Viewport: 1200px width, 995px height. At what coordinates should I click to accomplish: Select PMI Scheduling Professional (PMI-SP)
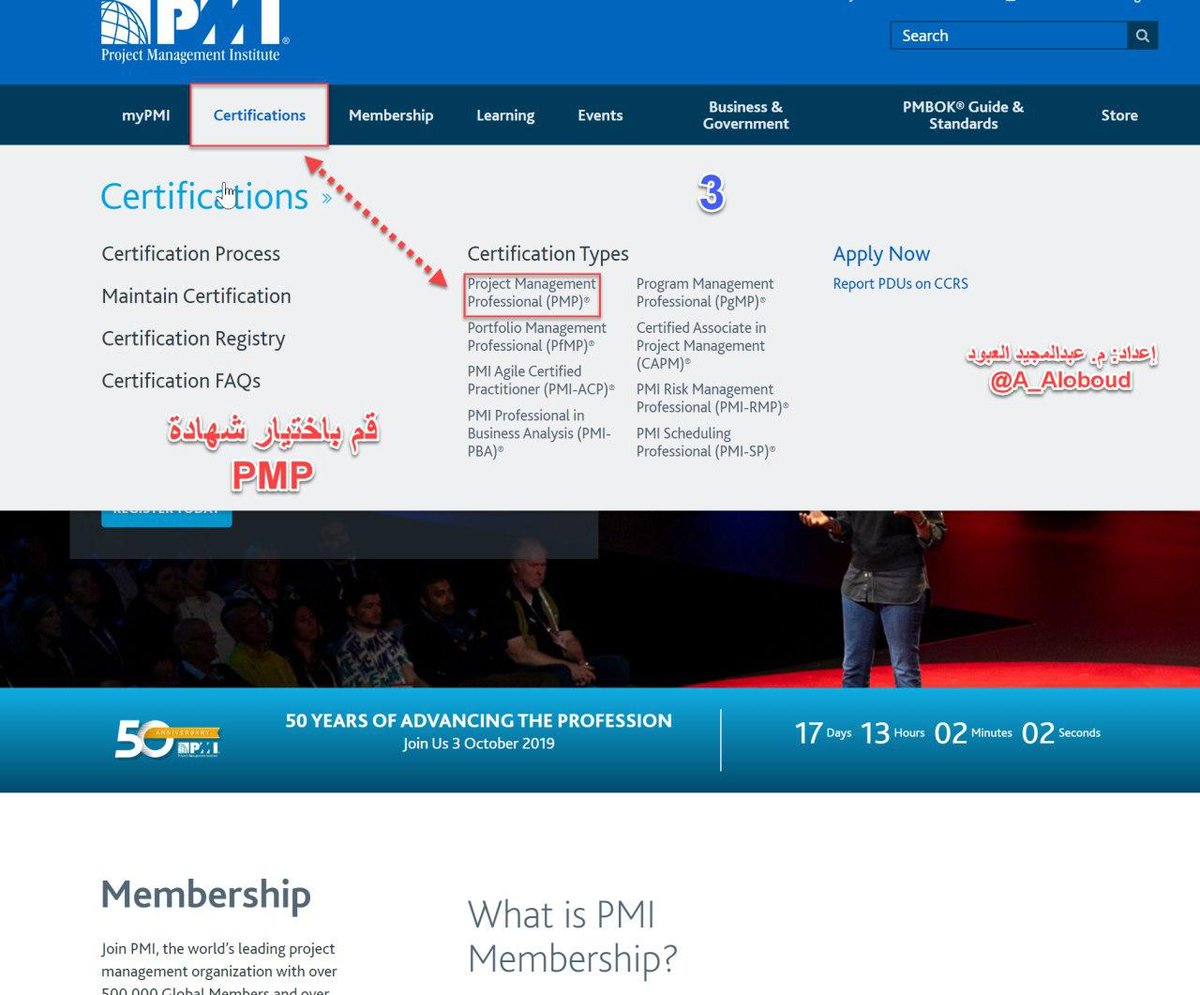(706, 442)
